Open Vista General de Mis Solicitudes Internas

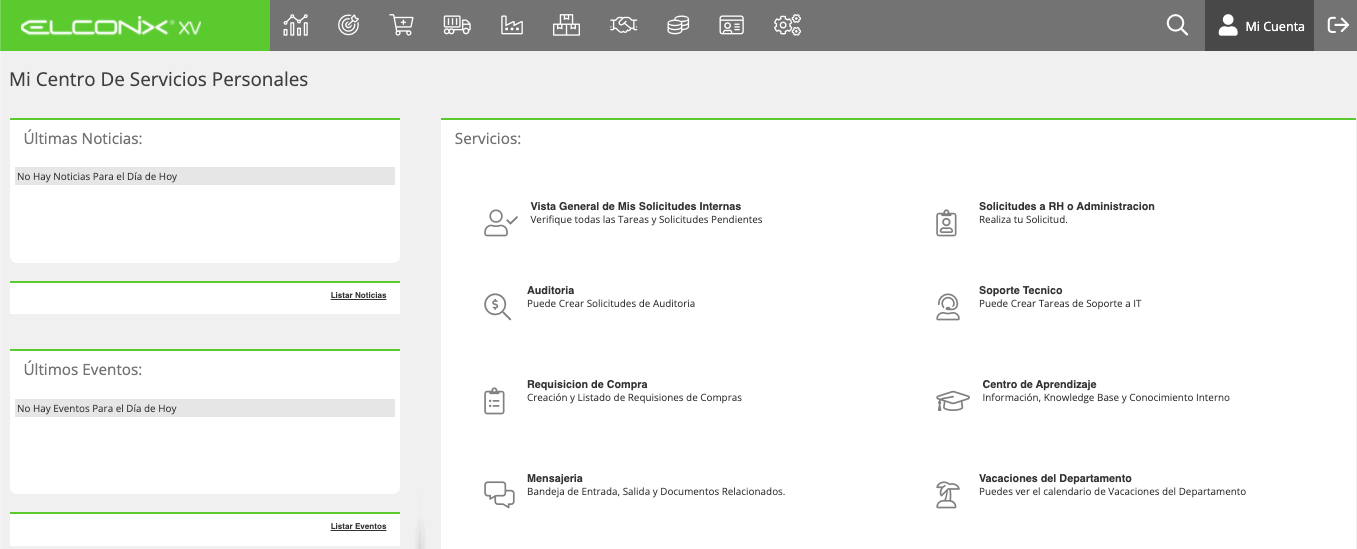pyautogui.click(x=635, y=206)
